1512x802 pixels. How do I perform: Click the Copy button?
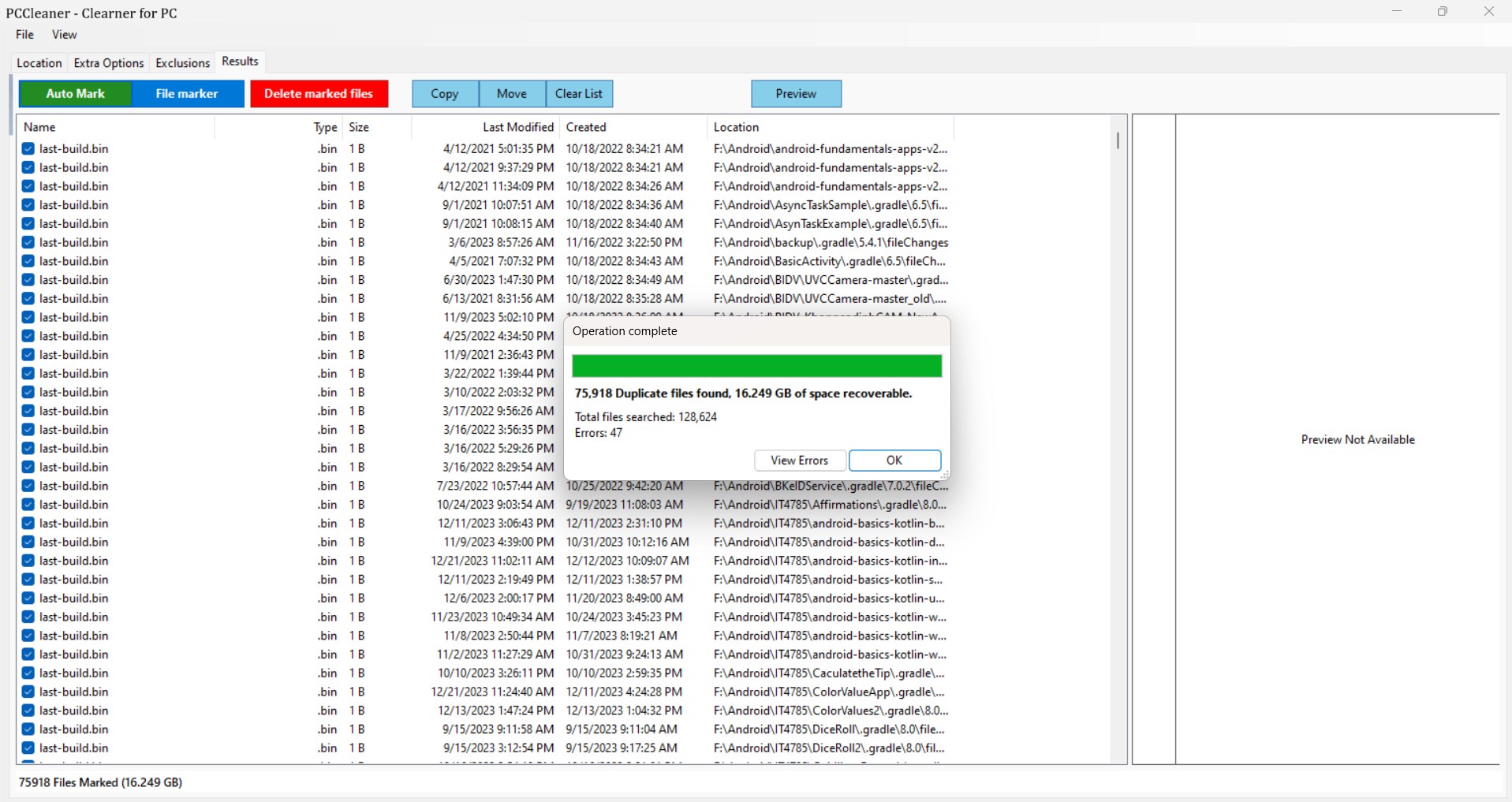click(x=445, y=94)
